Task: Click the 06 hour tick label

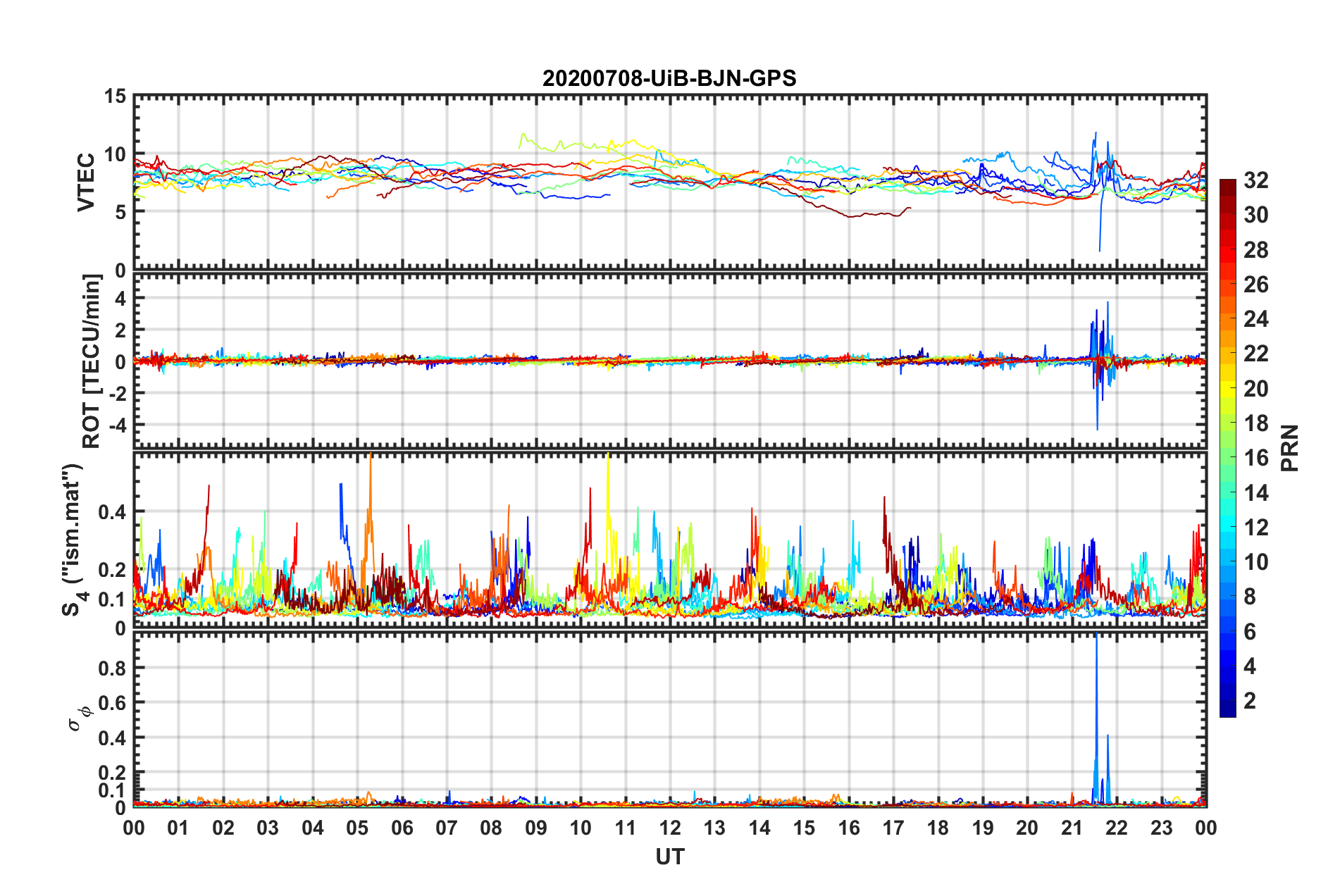Action: (402, 828)
